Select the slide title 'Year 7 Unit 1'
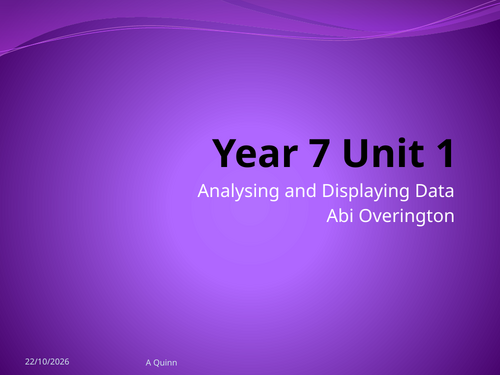 [x=333, y=153]
